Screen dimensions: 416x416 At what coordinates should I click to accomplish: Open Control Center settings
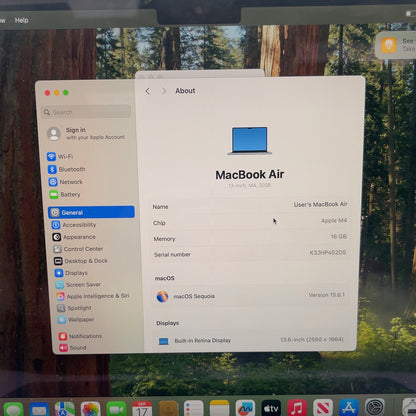(79, 249)
